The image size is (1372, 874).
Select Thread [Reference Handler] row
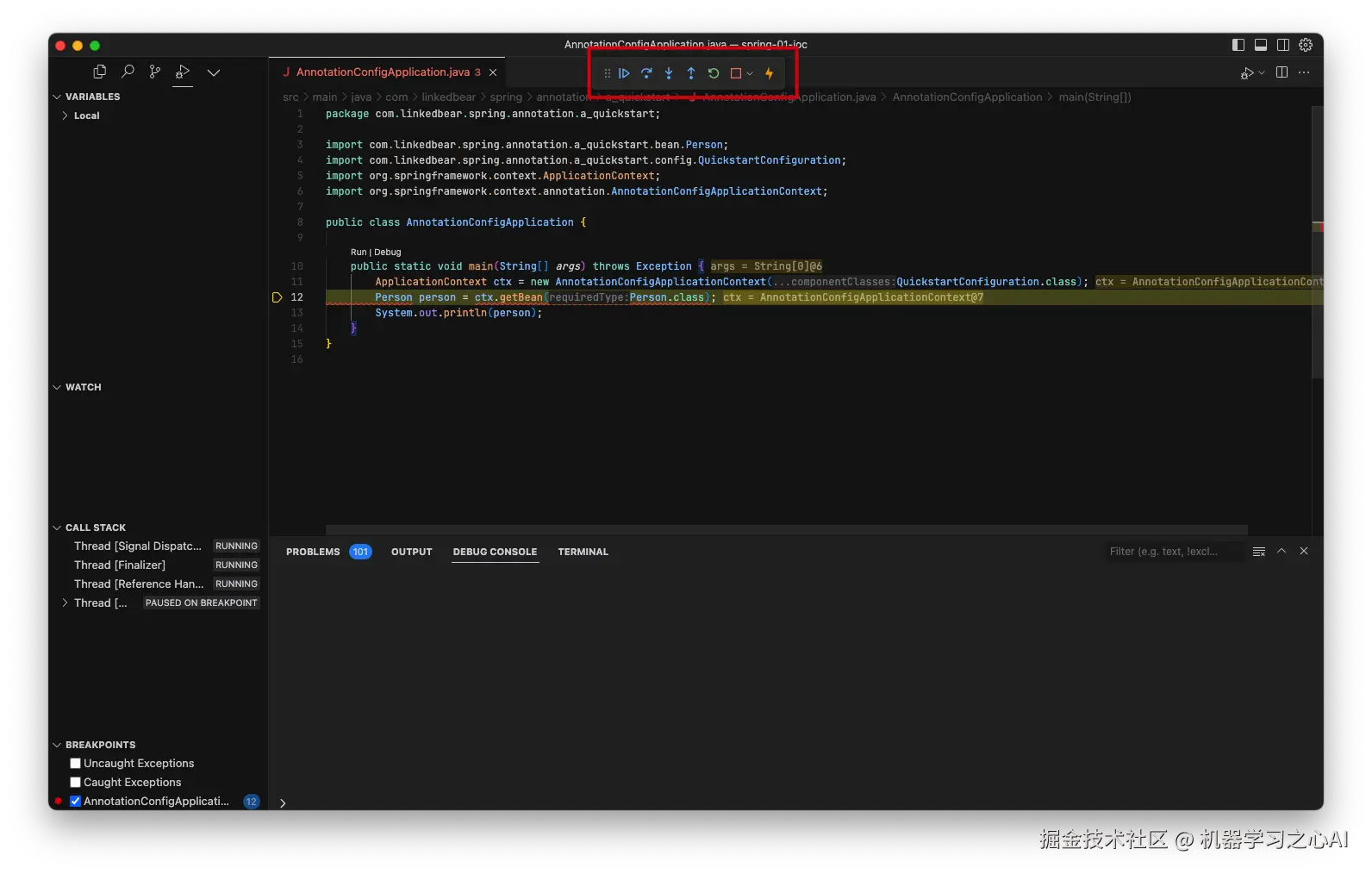pos(159,584)
